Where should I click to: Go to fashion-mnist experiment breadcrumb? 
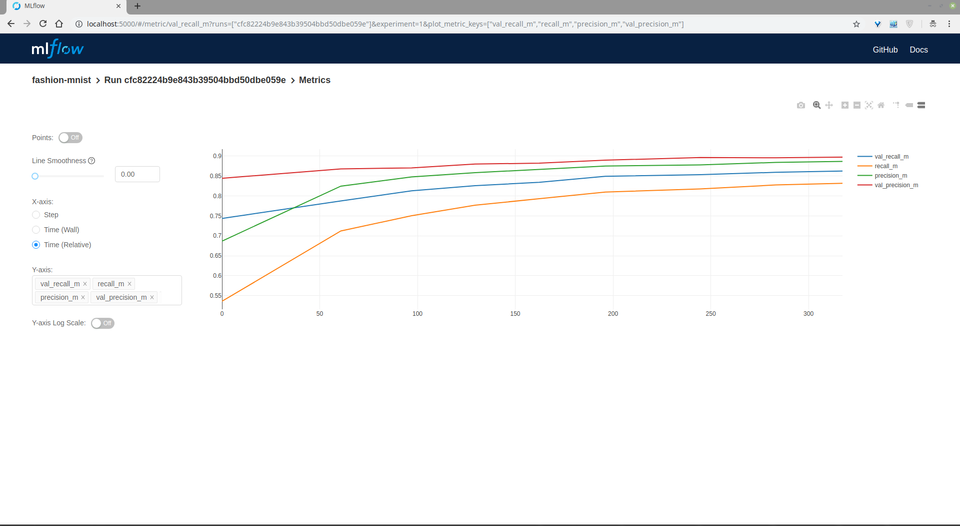(x=61, y=80)
